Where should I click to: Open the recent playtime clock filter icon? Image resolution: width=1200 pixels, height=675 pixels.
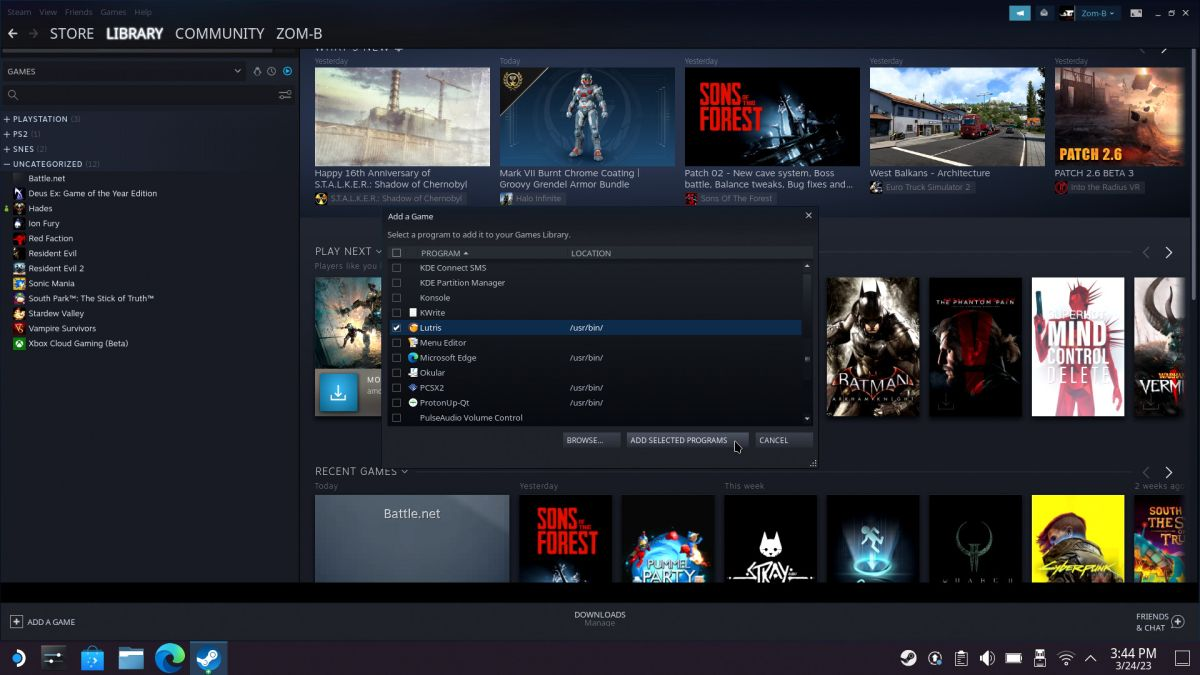click(x=272, y=71)
